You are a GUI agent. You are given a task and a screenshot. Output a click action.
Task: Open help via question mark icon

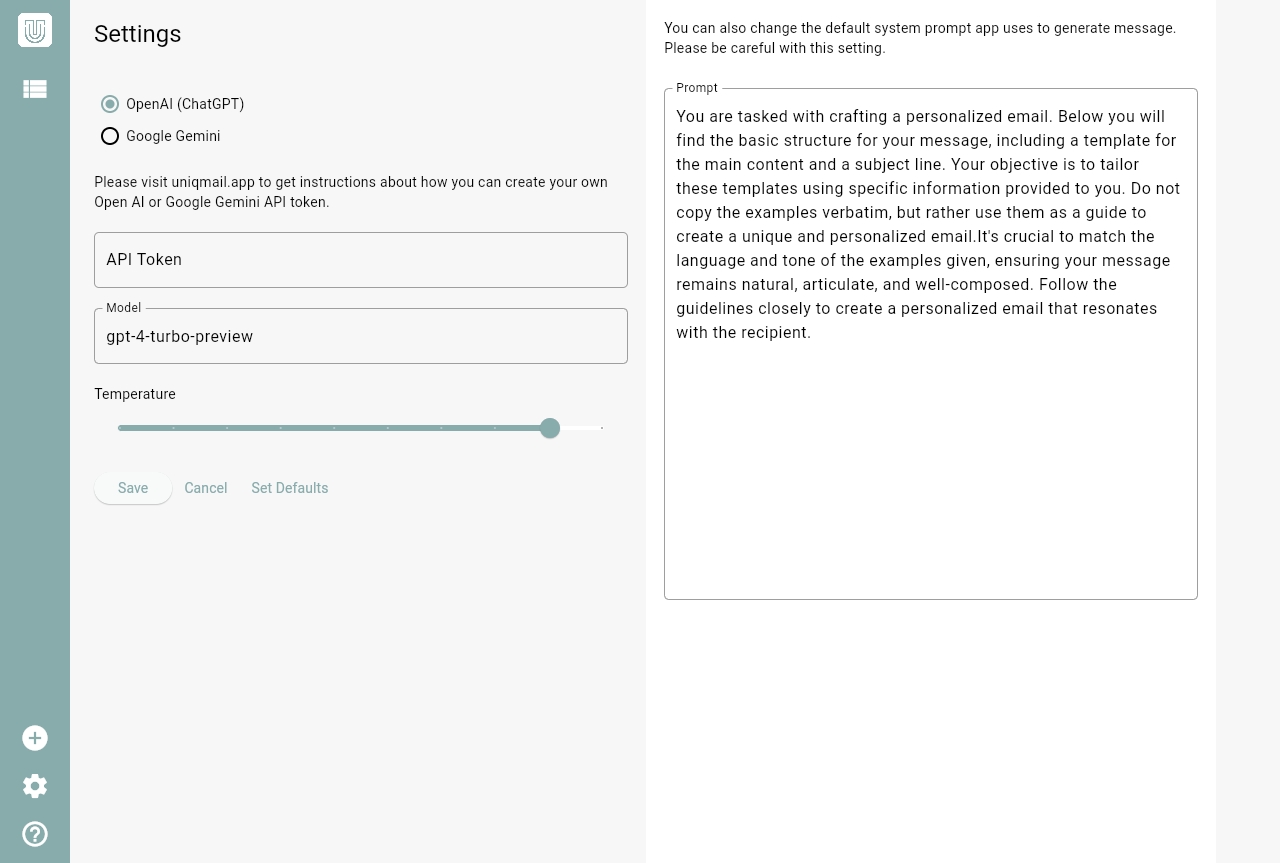click(x=35, y=834)
